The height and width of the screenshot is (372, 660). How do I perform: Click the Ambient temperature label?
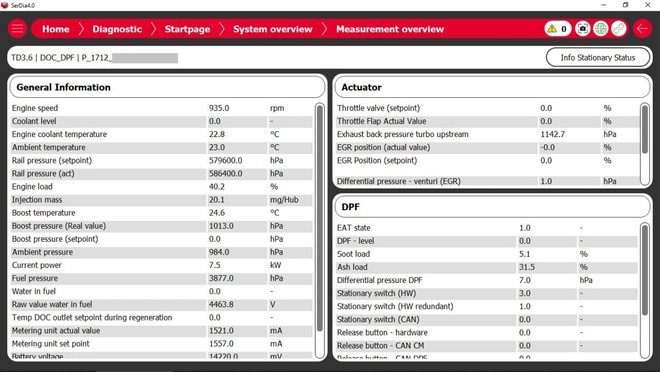(48, 147)
